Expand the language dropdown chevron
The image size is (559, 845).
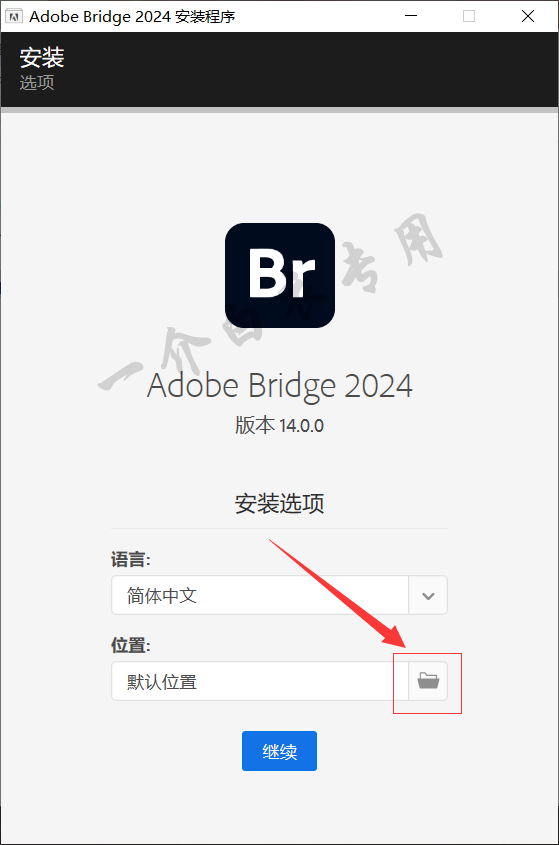428,595
